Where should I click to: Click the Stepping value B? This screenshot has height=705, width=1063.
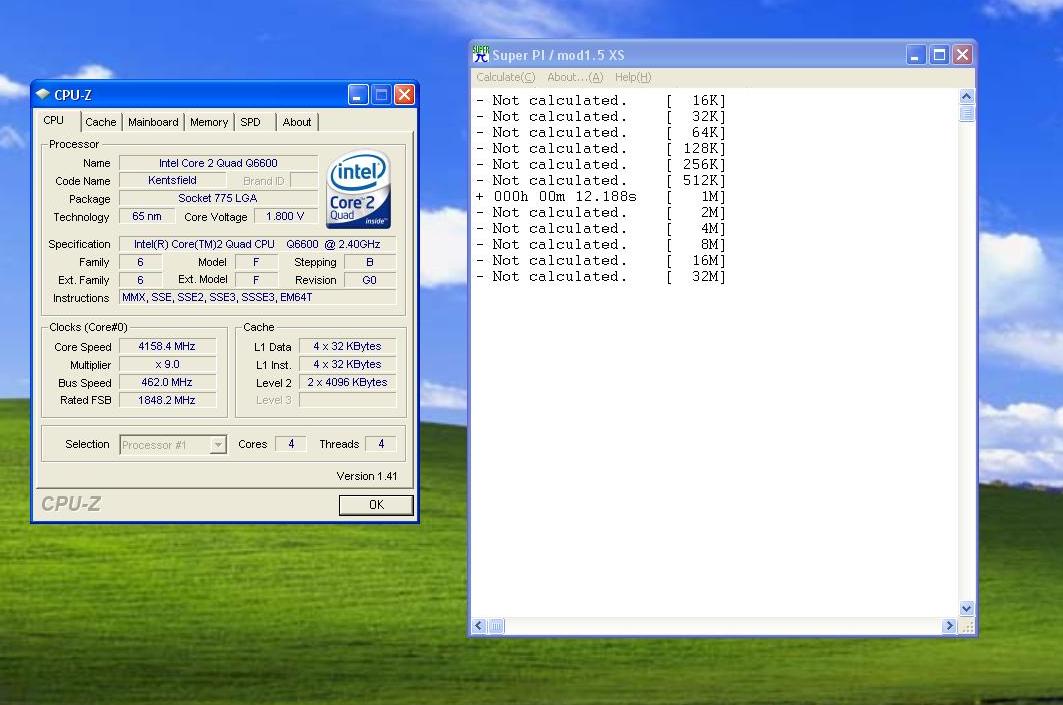click(x=370, y=262)
